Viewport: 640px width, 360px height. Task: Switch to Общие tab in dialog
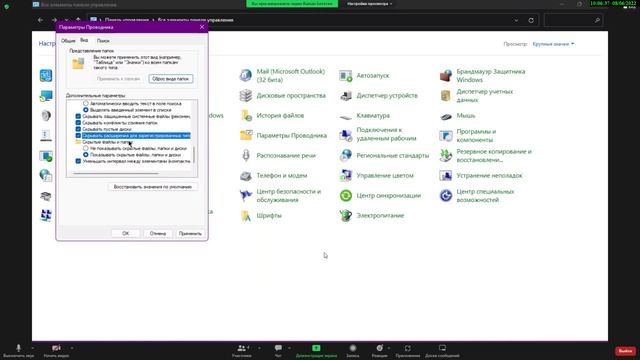[68, 41]
